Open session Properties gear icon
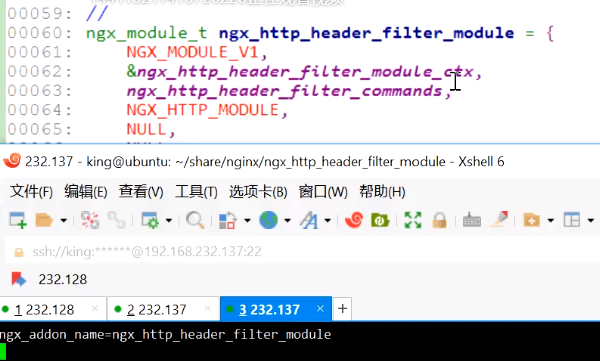Screen dimensions: 600x361 tap(150, 221)
